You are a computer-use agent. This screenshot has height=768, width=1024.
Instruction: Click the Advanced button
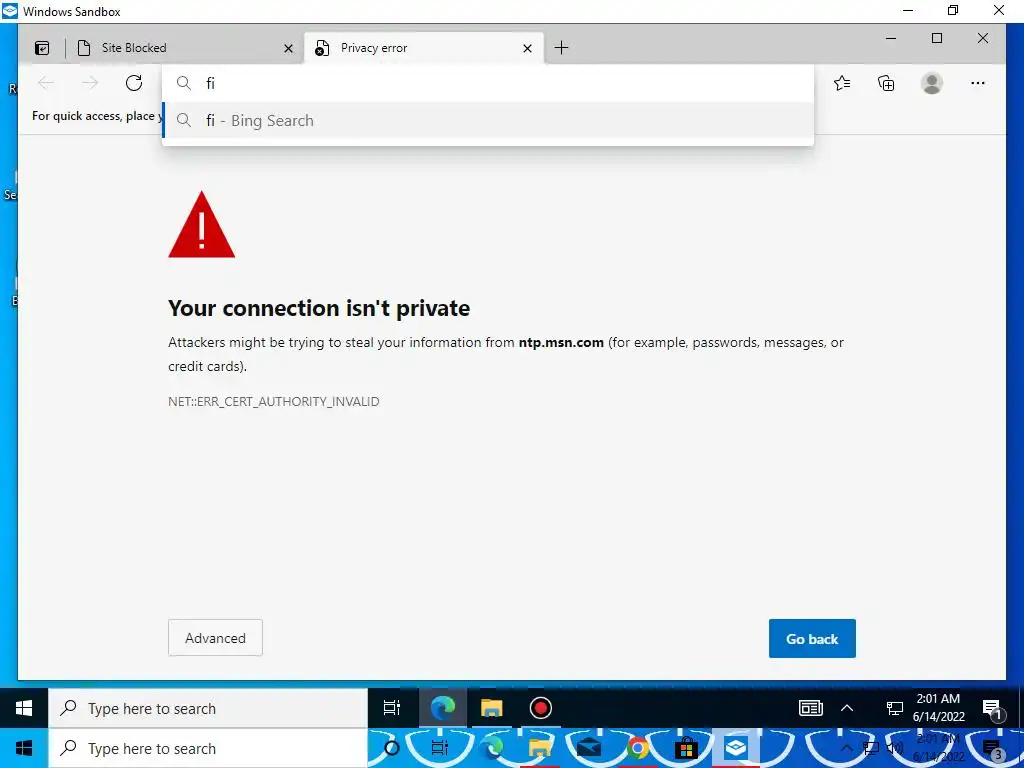coord(216,638)
